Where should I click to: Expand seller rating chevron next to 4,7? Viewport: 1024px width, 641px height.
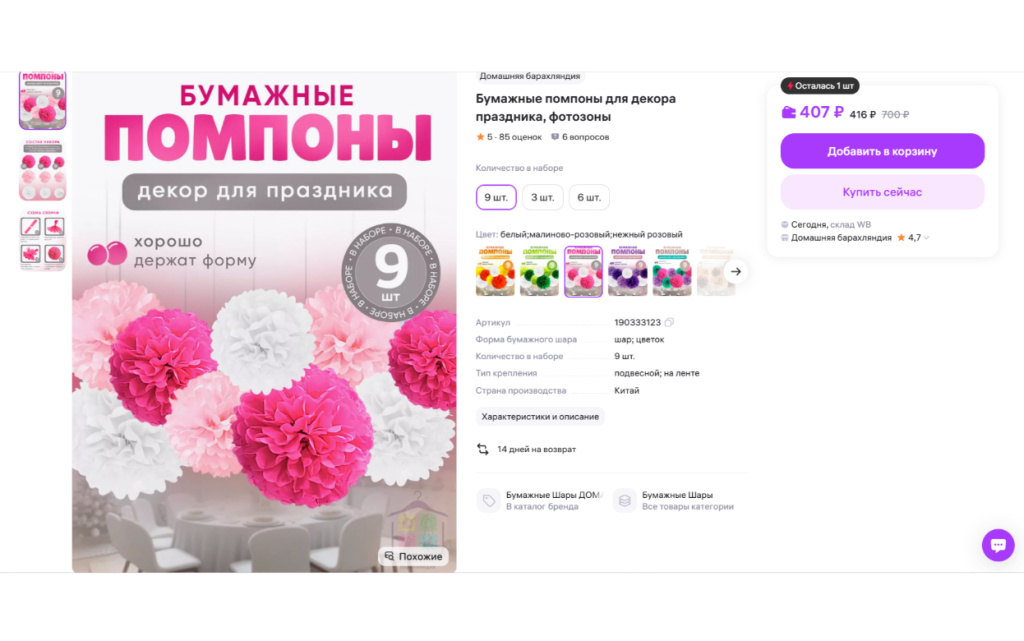tap(926, 238)
